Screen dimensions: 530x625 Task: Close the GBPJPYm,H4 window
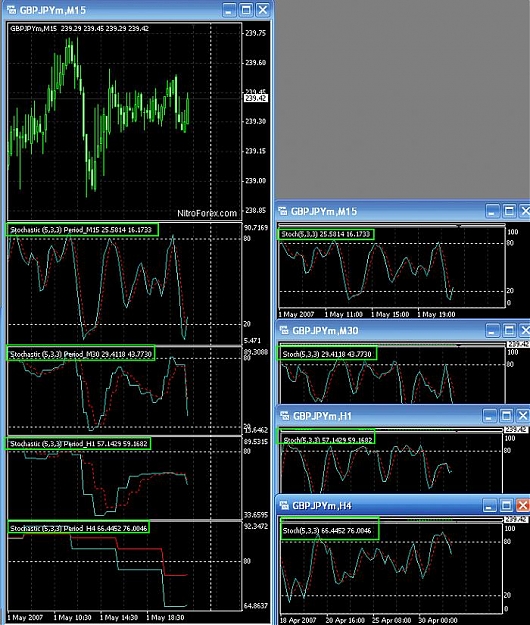(522, 506)
